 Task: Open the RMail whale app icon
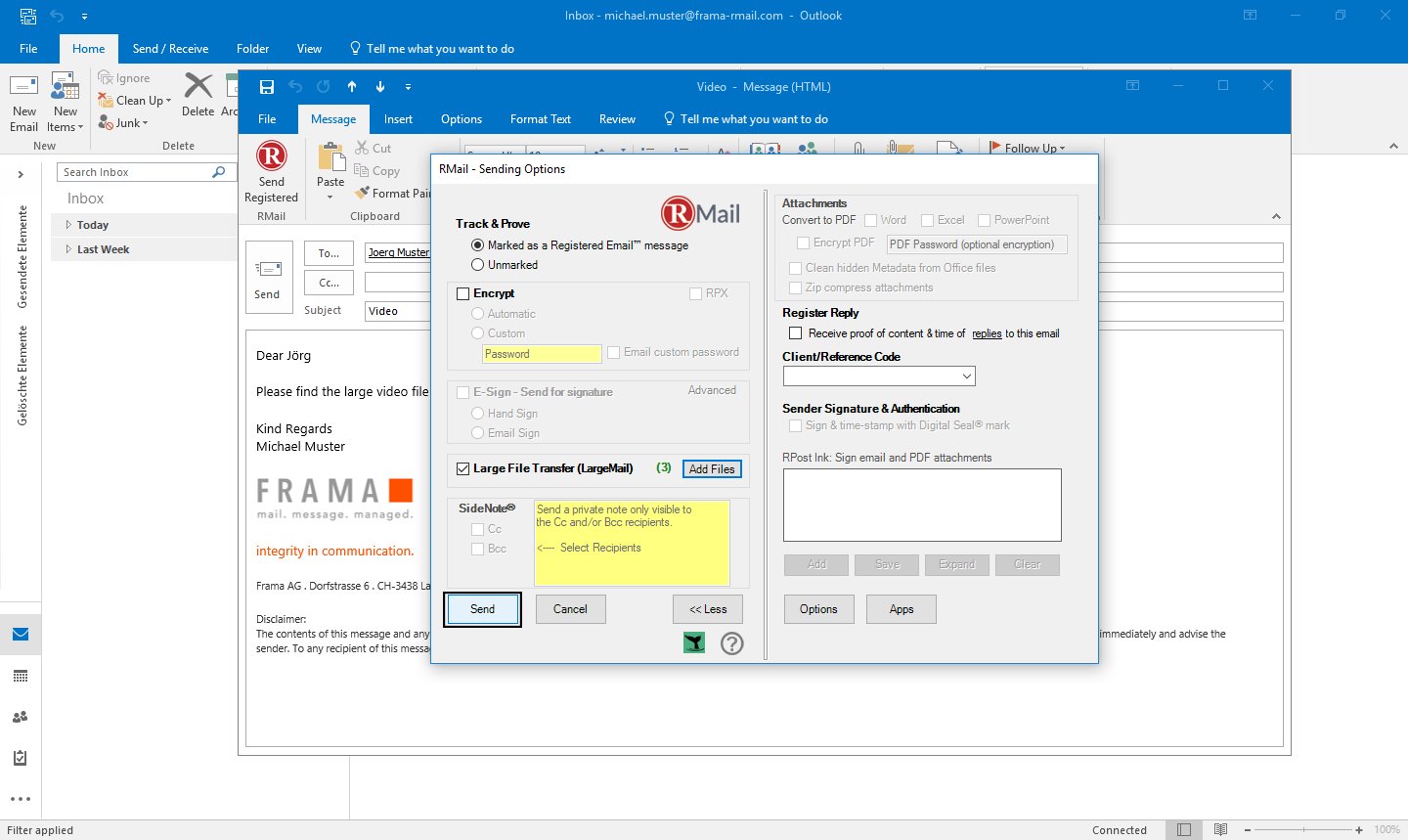(694, 642)
